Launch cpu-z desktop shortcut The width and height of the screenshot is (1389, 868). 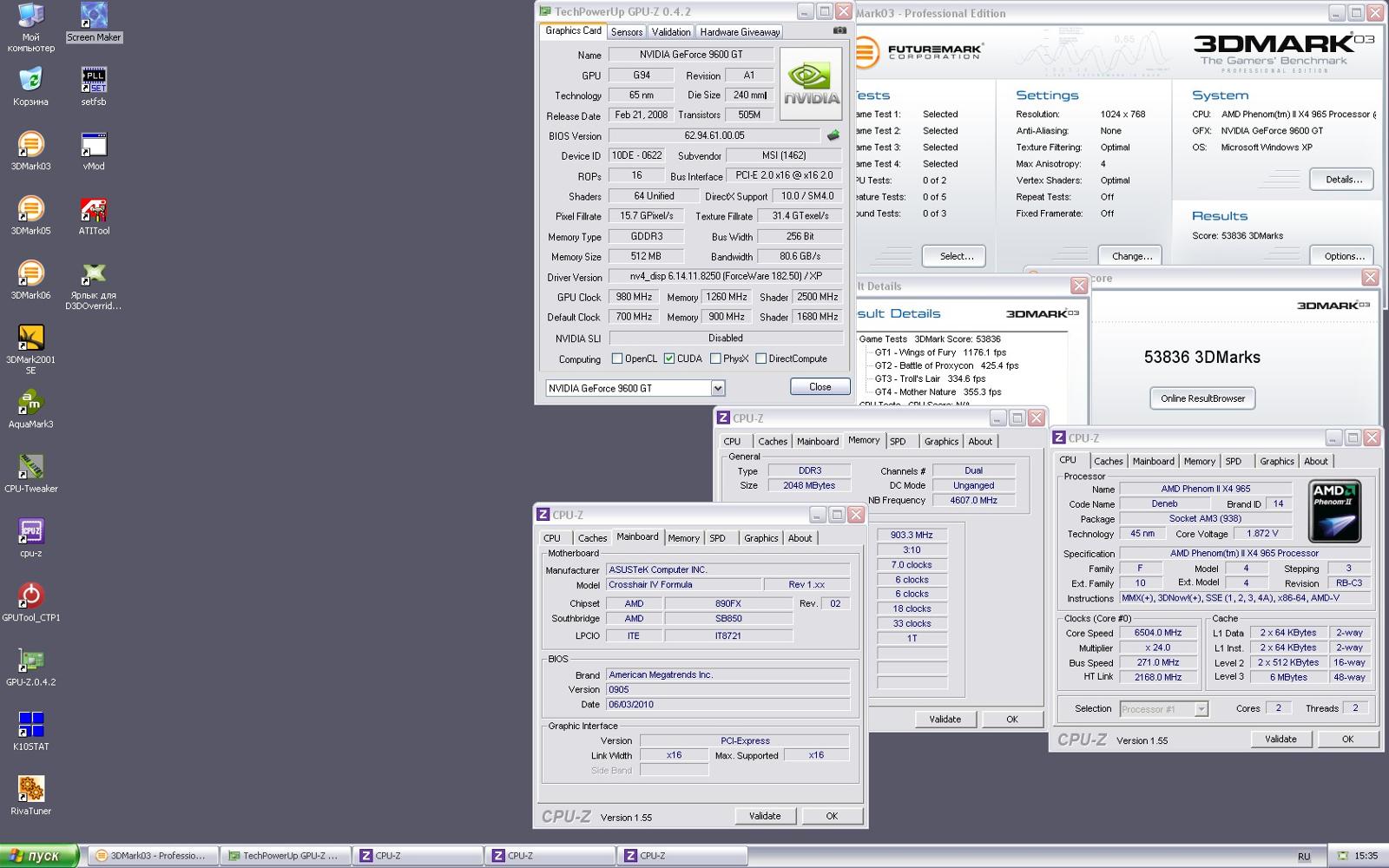pyautogui.click(x=31, y=537)
